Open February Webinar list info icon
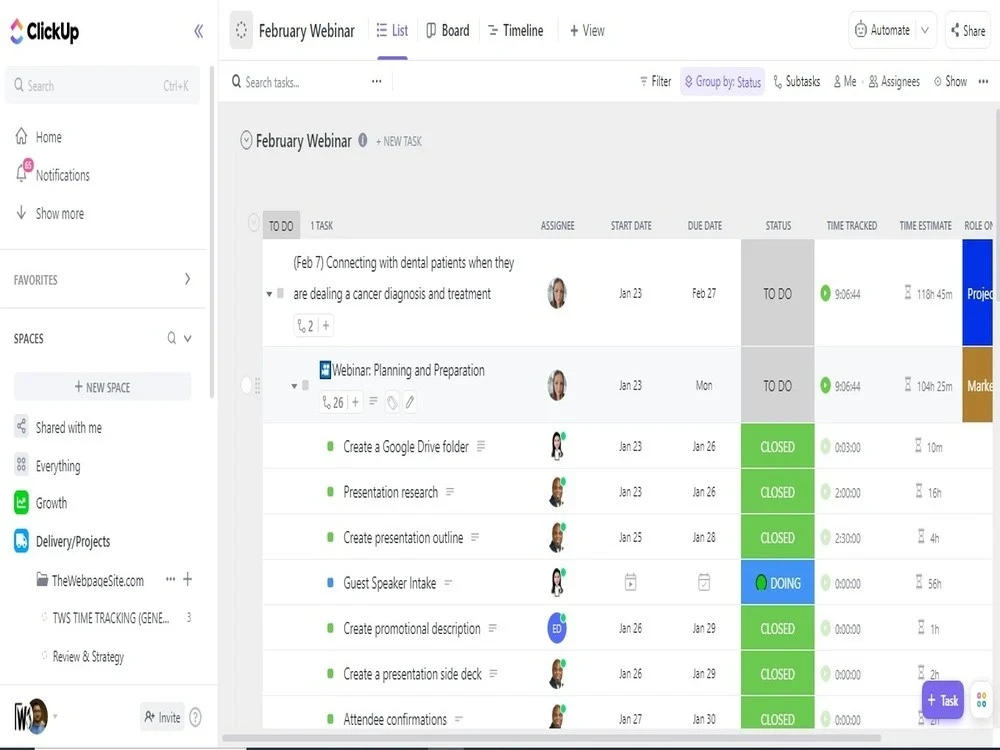This screenshot has width=1000, height=750. (362, 140)
